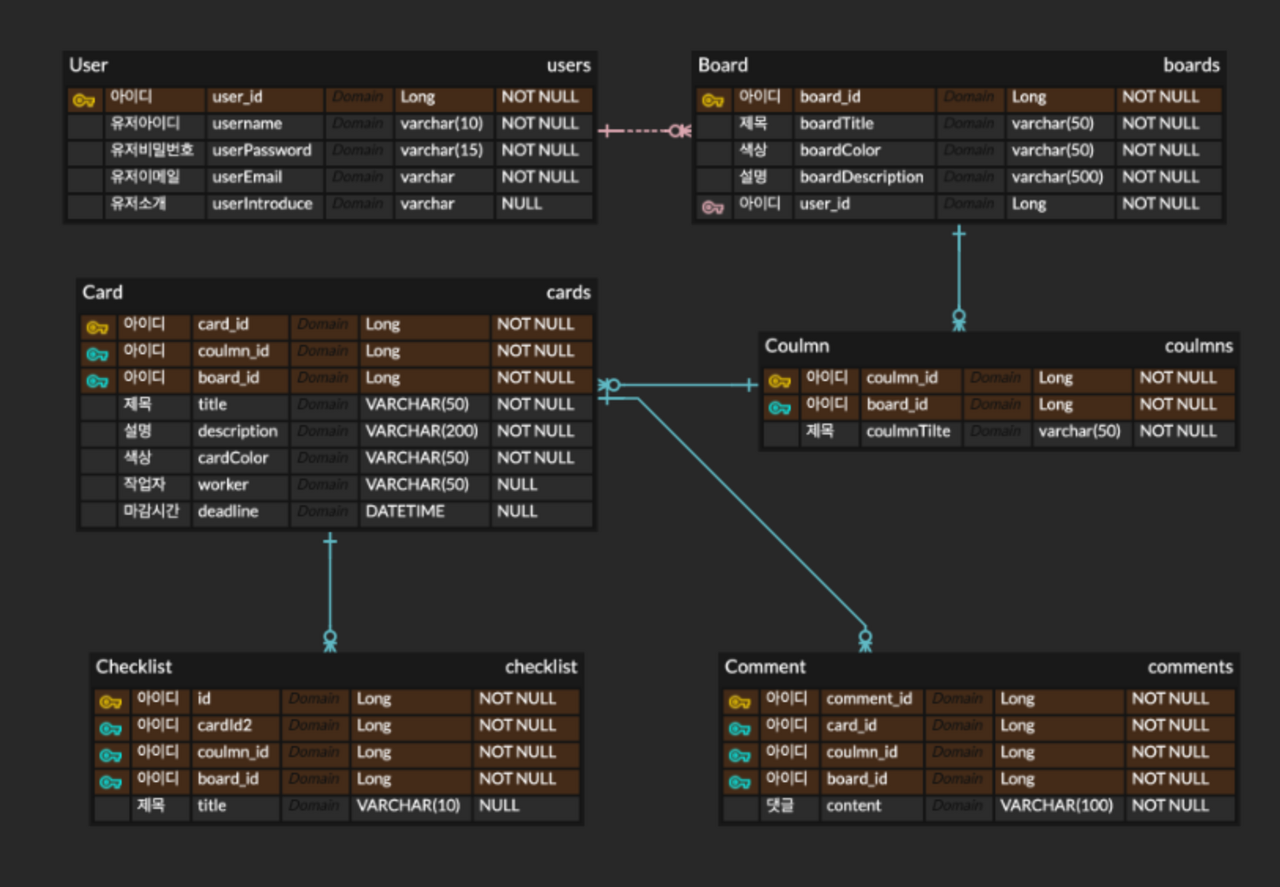Image resolution: width=1280 pixels, height=887 pixels.
Task: Click the Card to Checklist relationship line
Action: 330,592
